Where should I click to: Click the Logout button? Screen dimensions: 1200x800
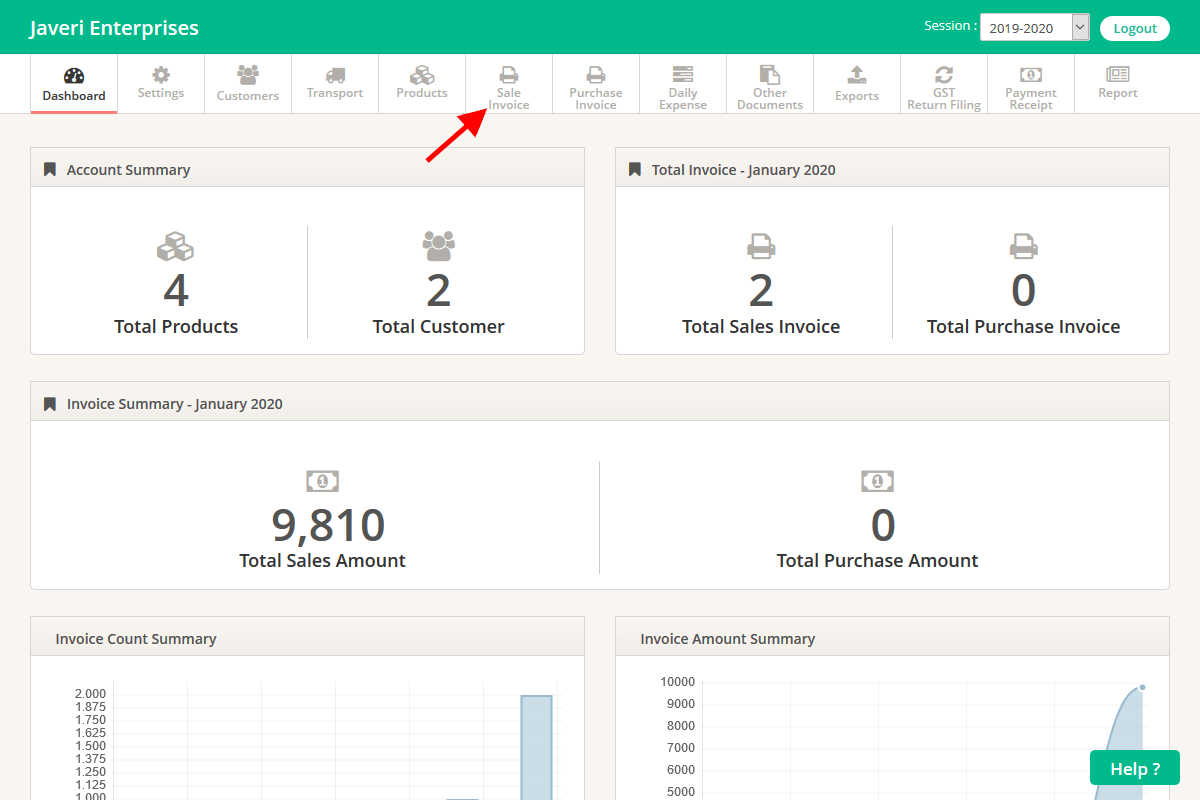click(1134, 27)
